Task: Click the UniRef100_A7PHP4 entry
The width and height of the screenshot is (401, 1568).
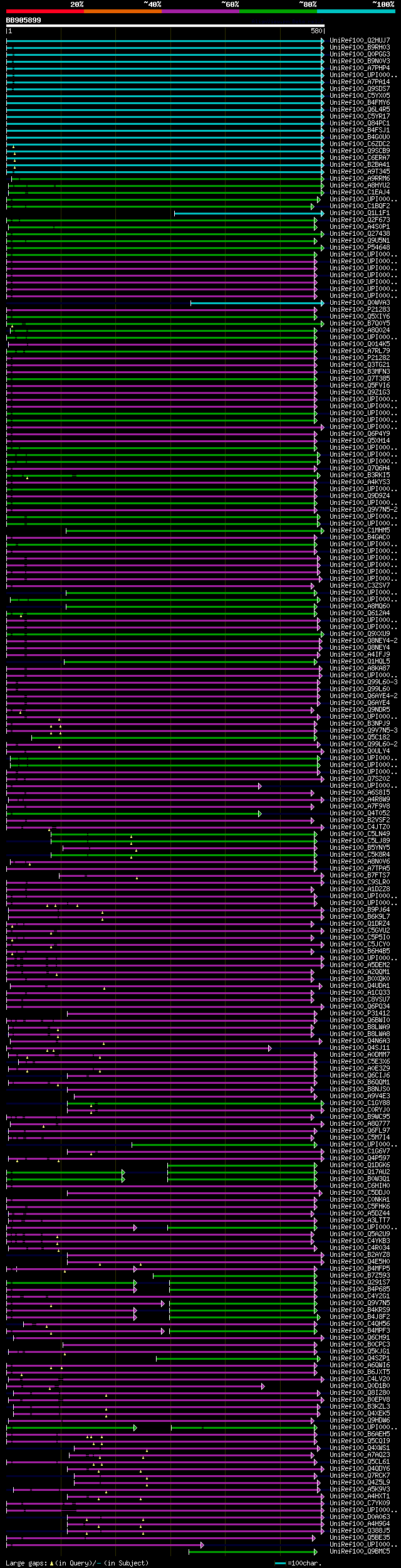Action: coord(360,68)
